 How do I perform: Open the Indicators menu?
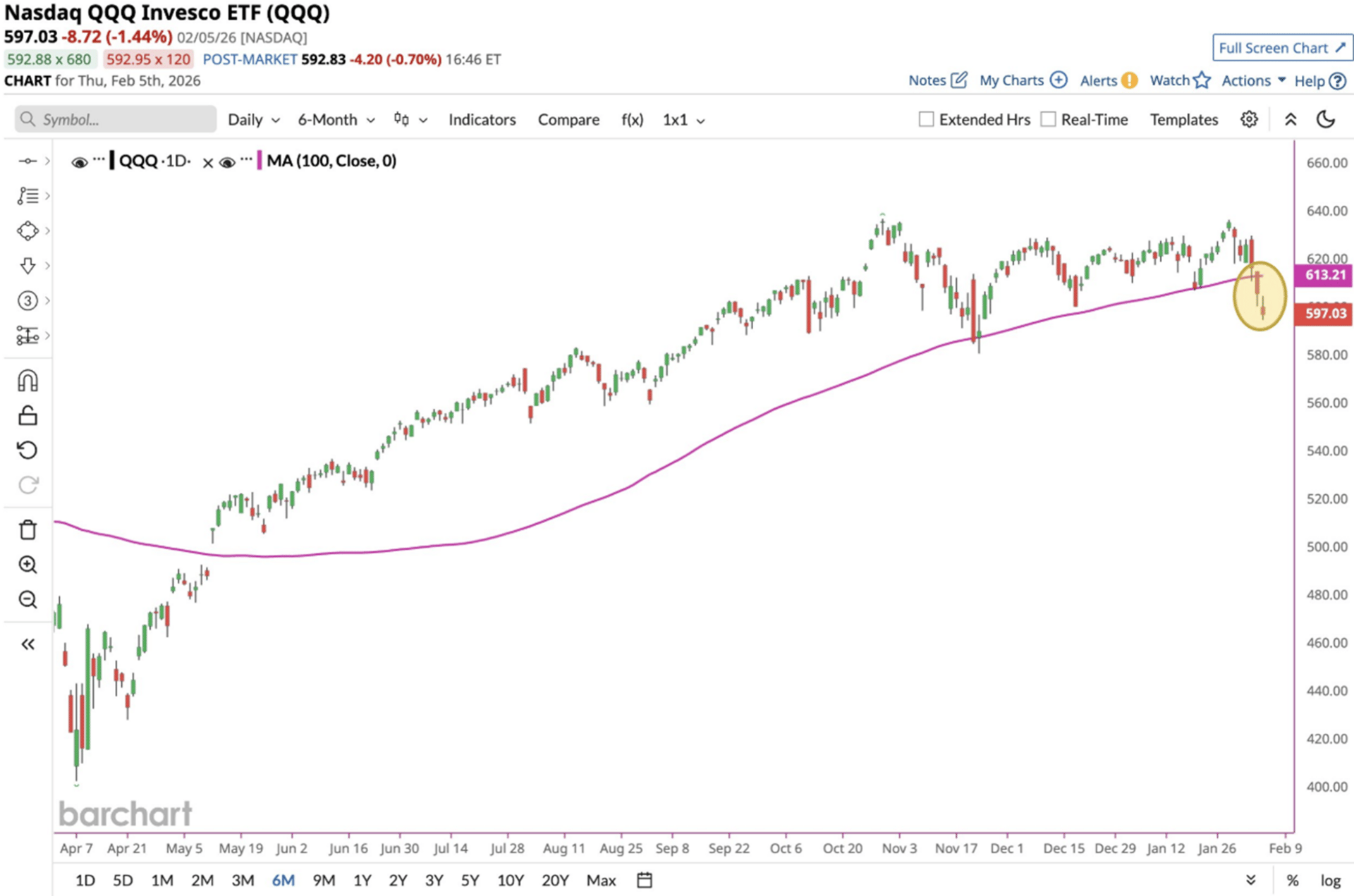482,120
